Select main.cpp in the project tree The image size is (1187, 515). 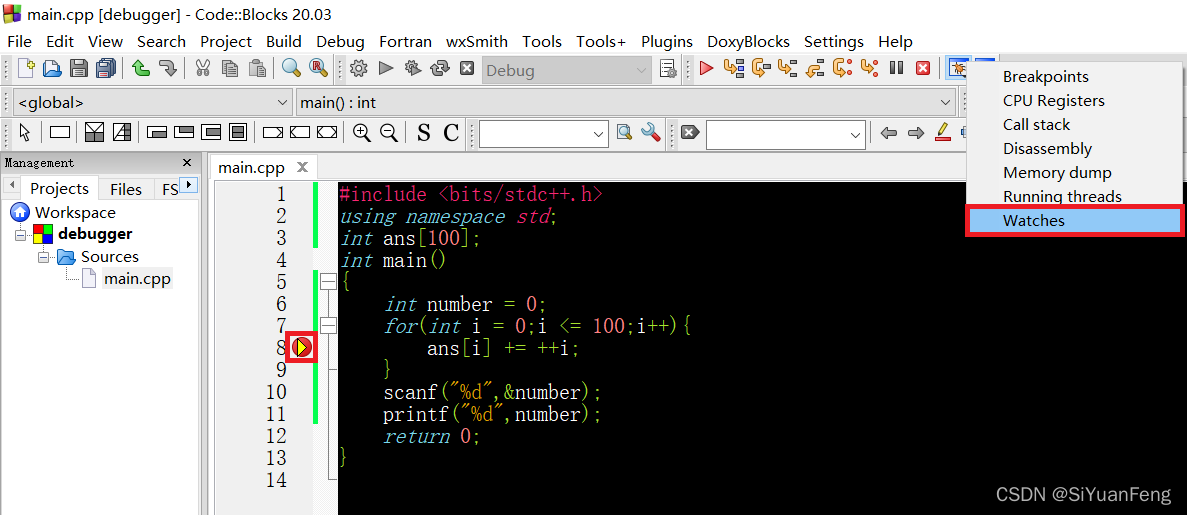137,279
